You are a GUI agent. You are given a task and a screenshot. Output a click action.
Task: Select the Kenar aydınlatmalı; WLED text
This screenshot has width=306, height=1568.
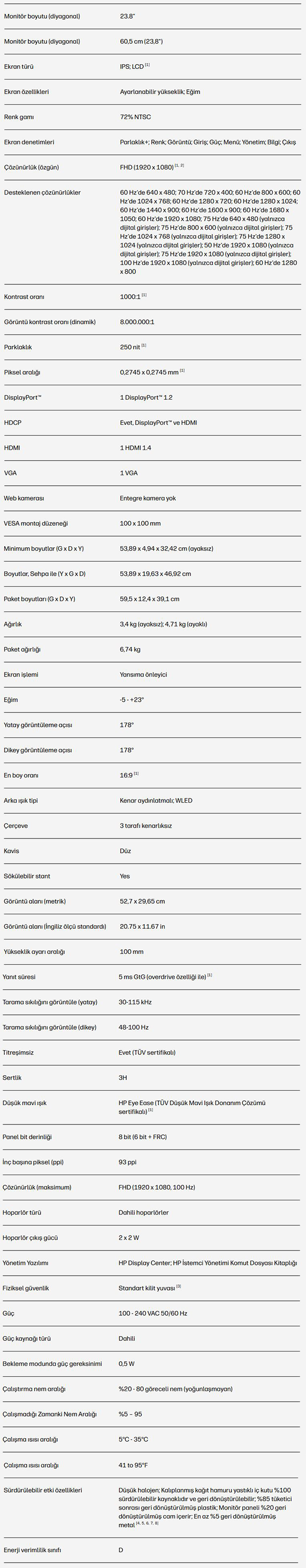(x=156, y=801)
